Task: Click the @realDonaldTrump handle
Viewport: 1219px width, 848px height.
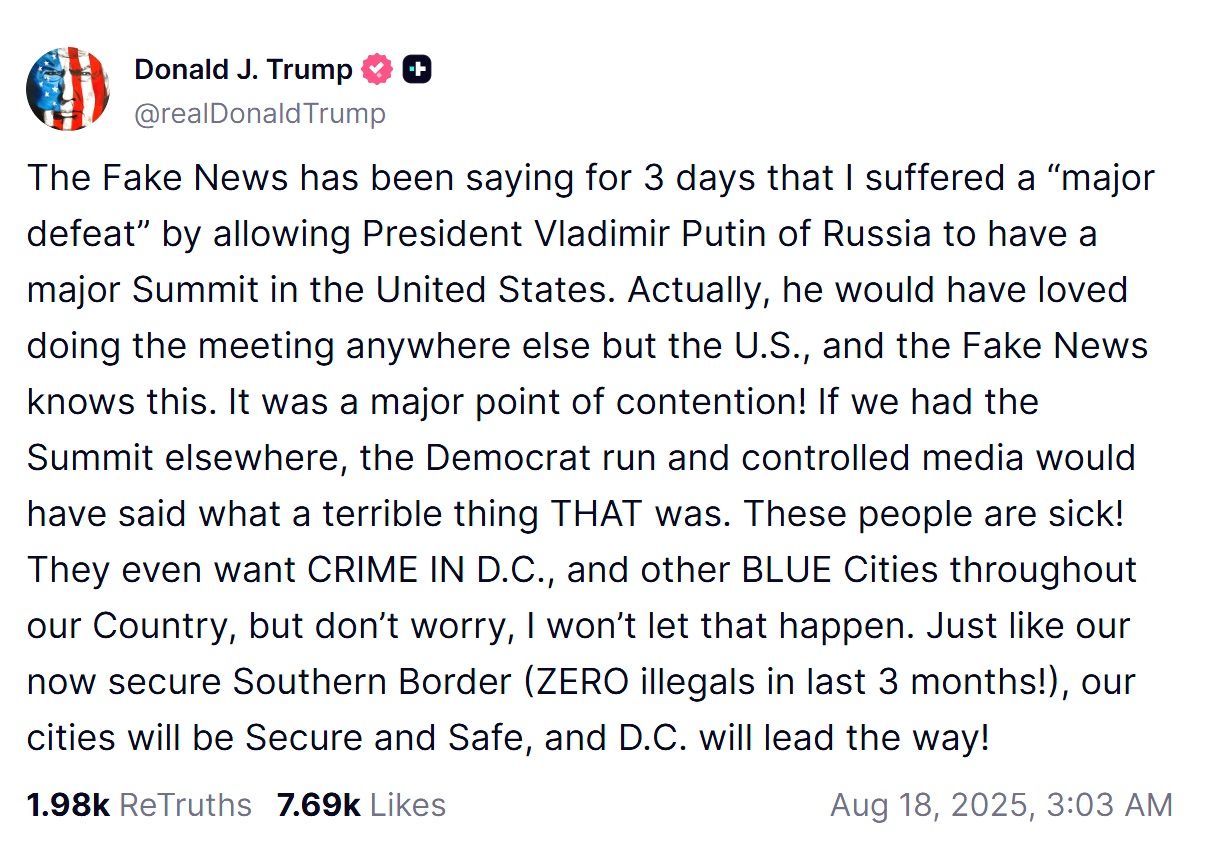Action: [259, 114]
